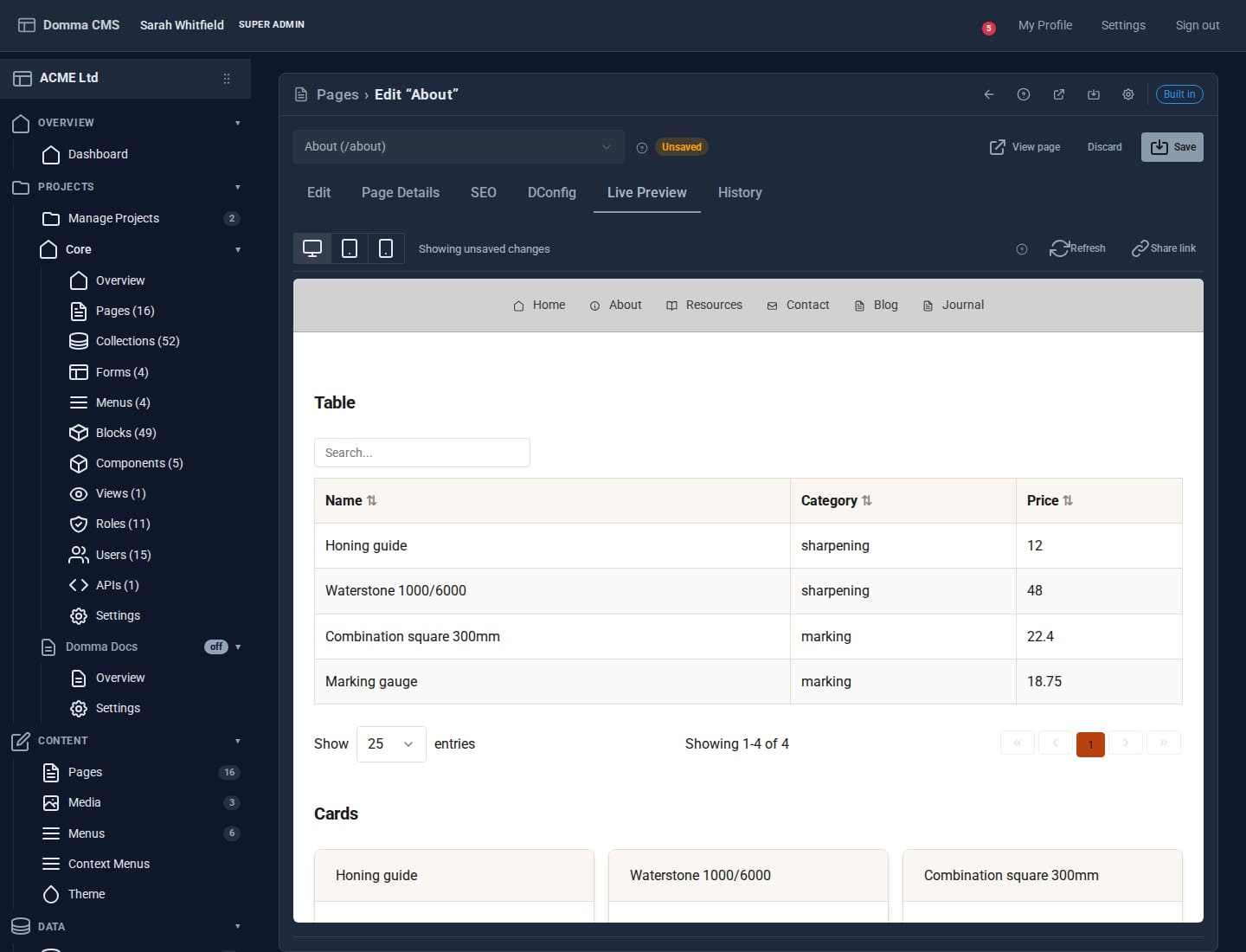Click the red notifications badge
The image size is (1246, 952).
coord(989,29)
